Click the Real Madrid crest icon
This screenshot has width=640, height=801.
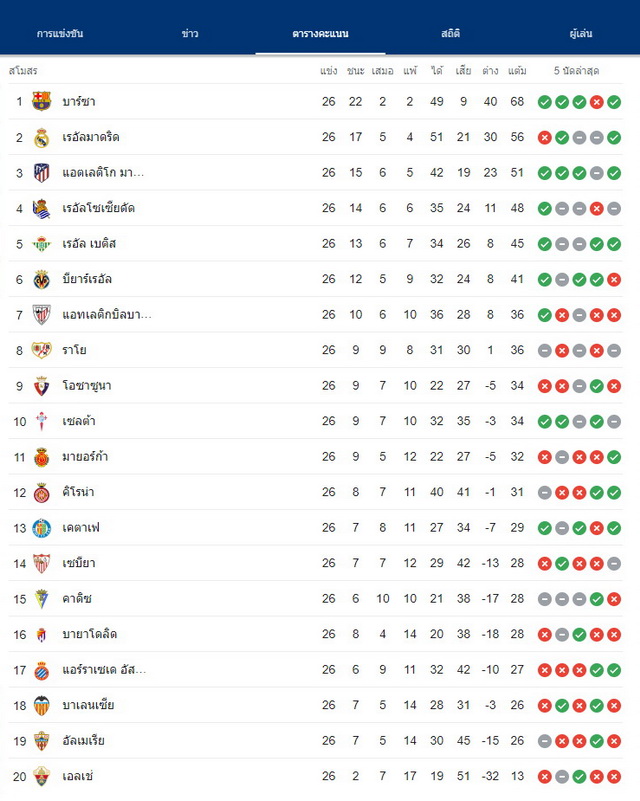(41, 137)
